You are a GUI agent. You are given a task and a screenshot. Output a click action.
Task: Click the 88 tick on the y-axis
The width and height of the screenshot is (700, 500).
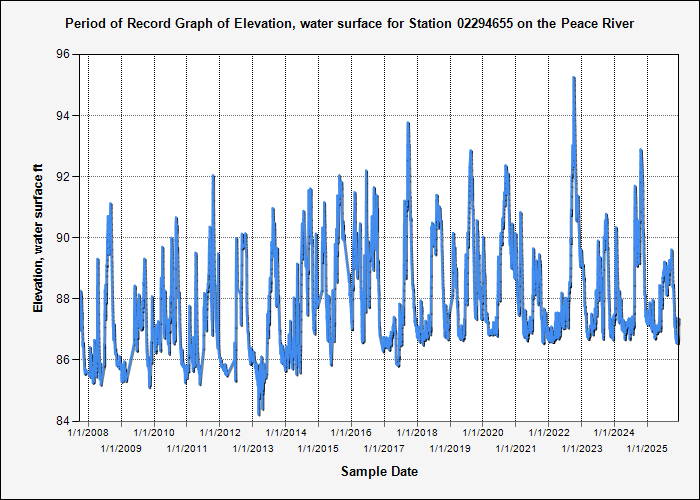62,299
